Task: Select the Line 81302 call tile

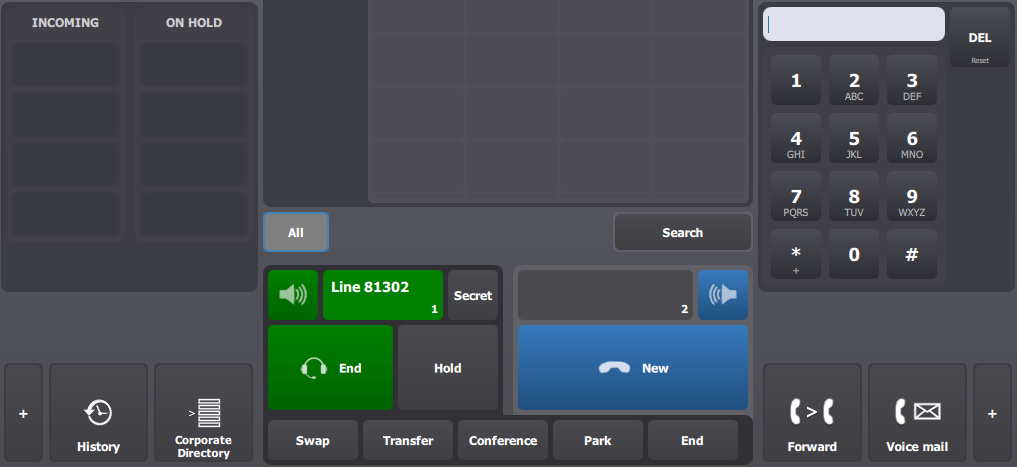Action: click(x=383, y=295)
